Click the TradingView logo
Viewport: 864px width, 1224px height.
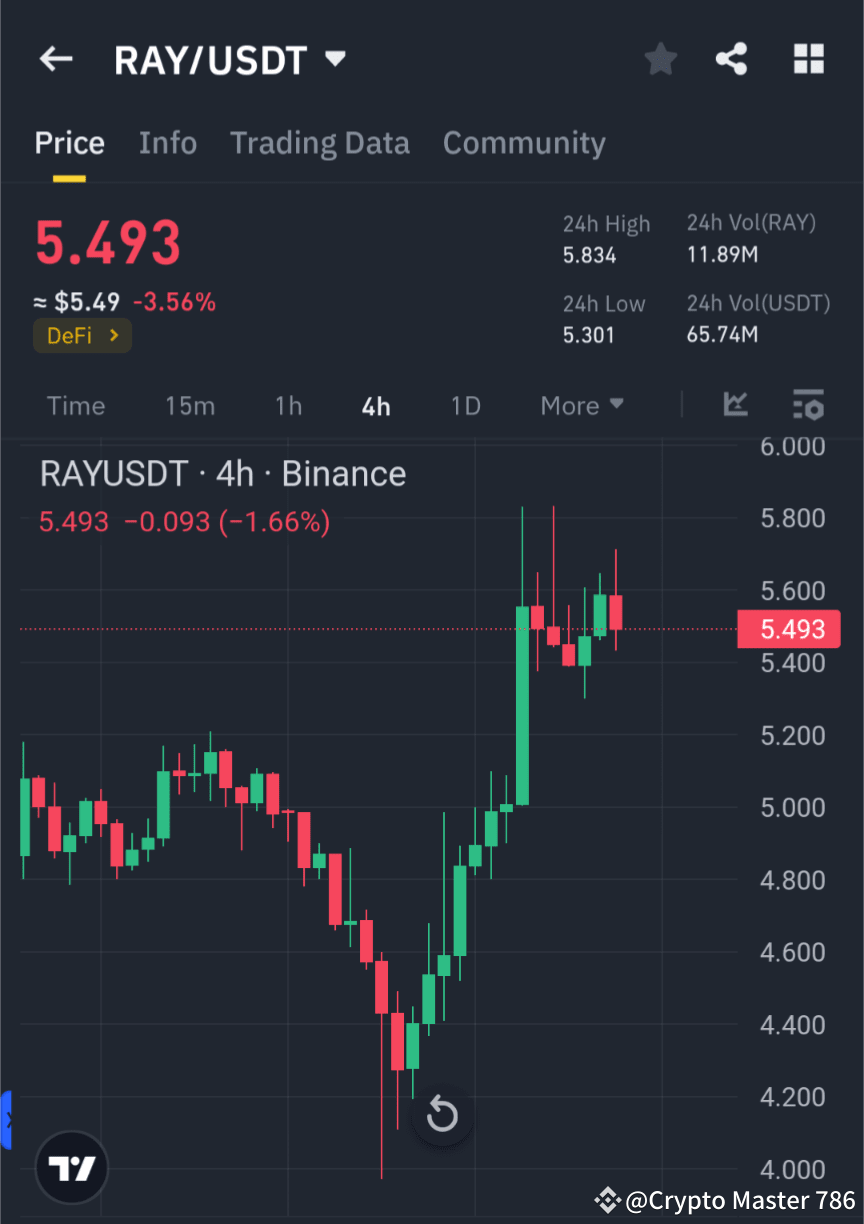(x=70, y=1166)
